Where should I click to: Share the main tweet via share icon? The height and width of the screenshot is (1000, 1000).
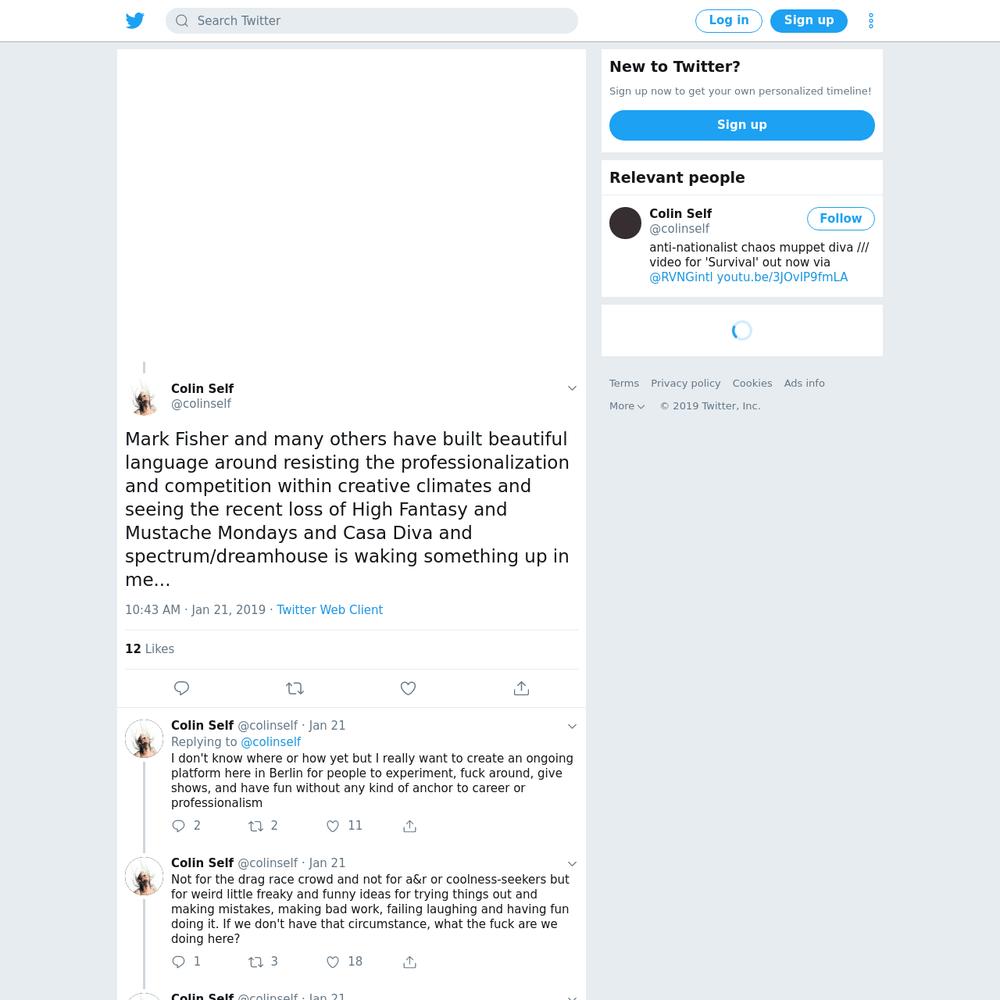pyautogui.click(x=521, y=688)
